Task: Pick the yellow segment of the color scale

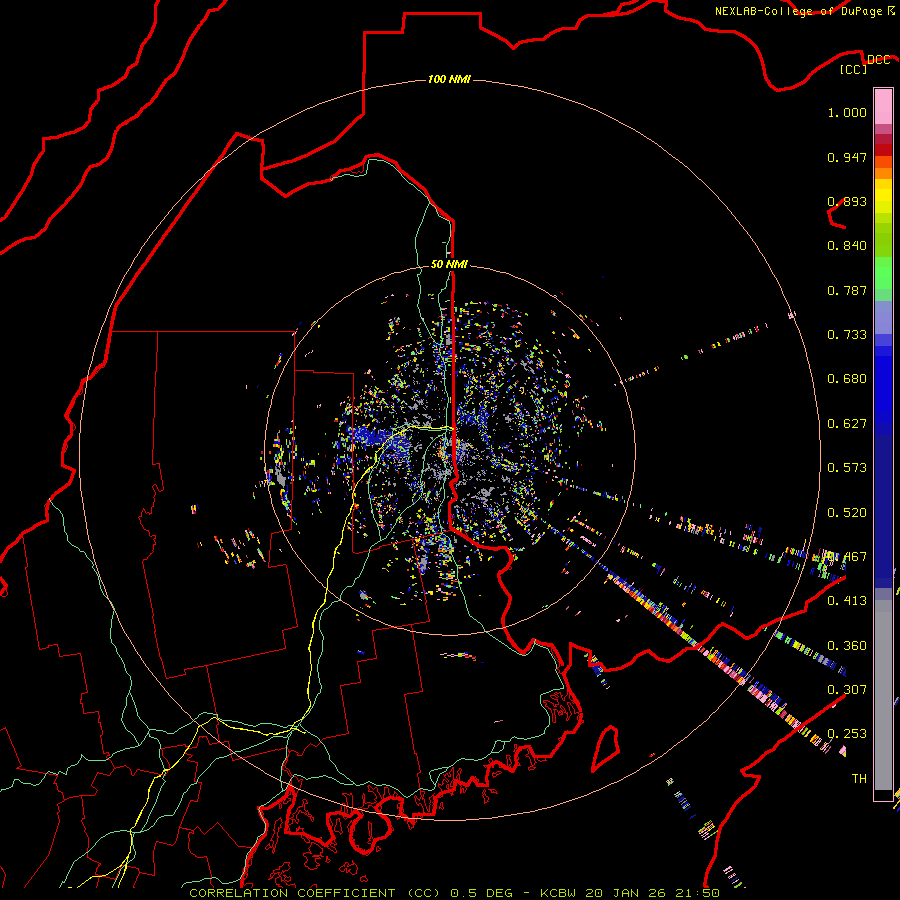Action: point(883,196)
